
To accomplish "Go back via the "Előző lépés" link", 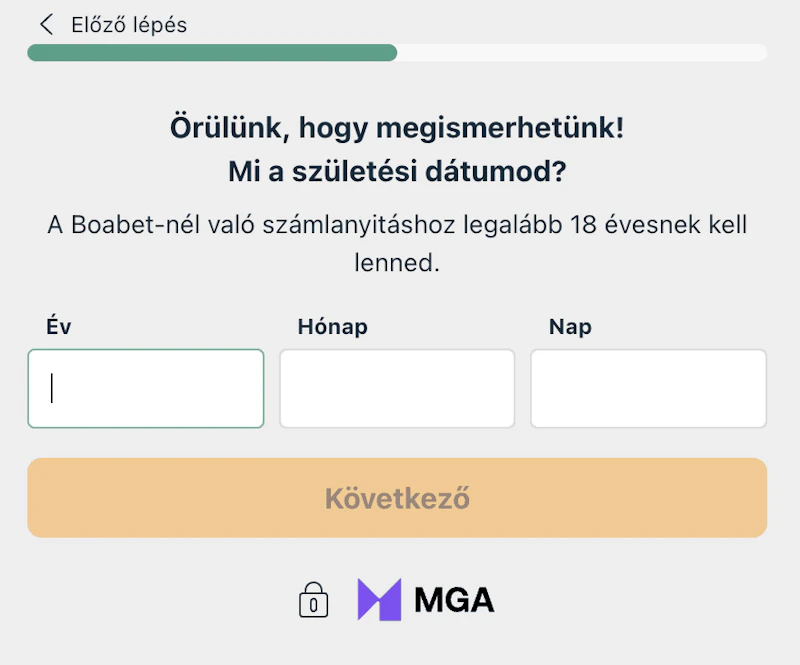I will click(x=128, y=25).
